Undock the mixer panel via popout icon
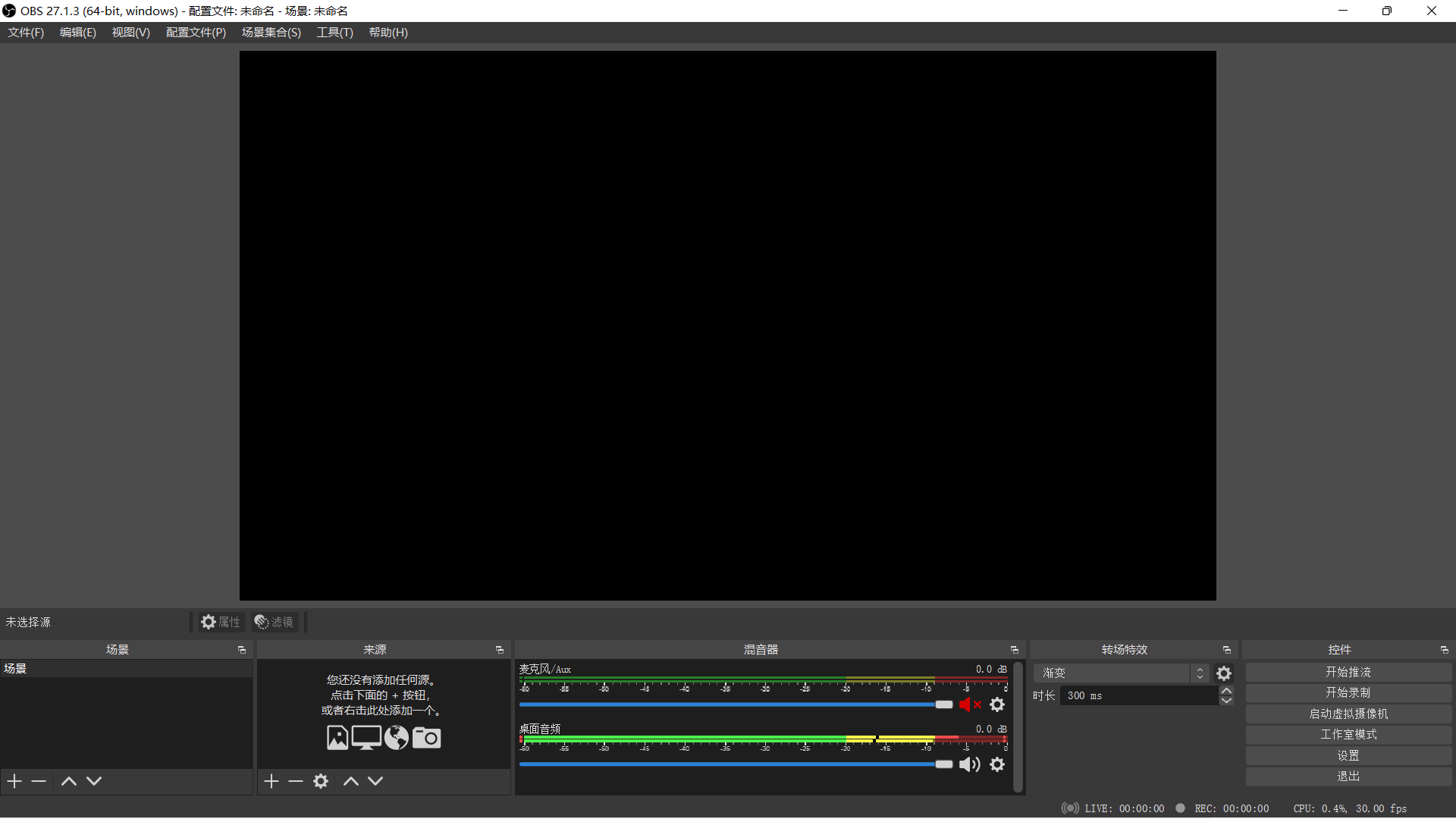The height and width of the screenshot is (819, 1456). tap(1014, 650)
